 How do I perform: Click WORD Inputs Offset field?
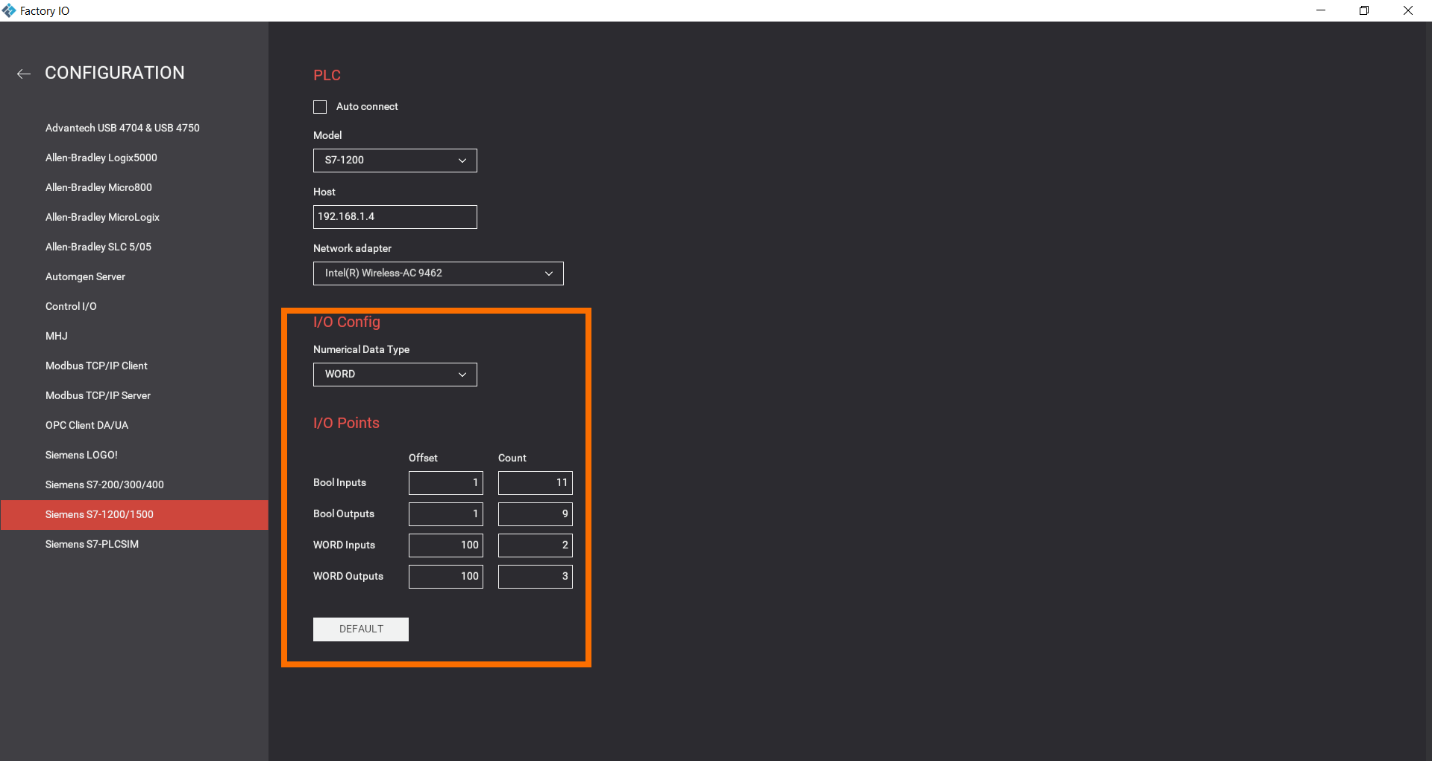click(x=446, y=545)
